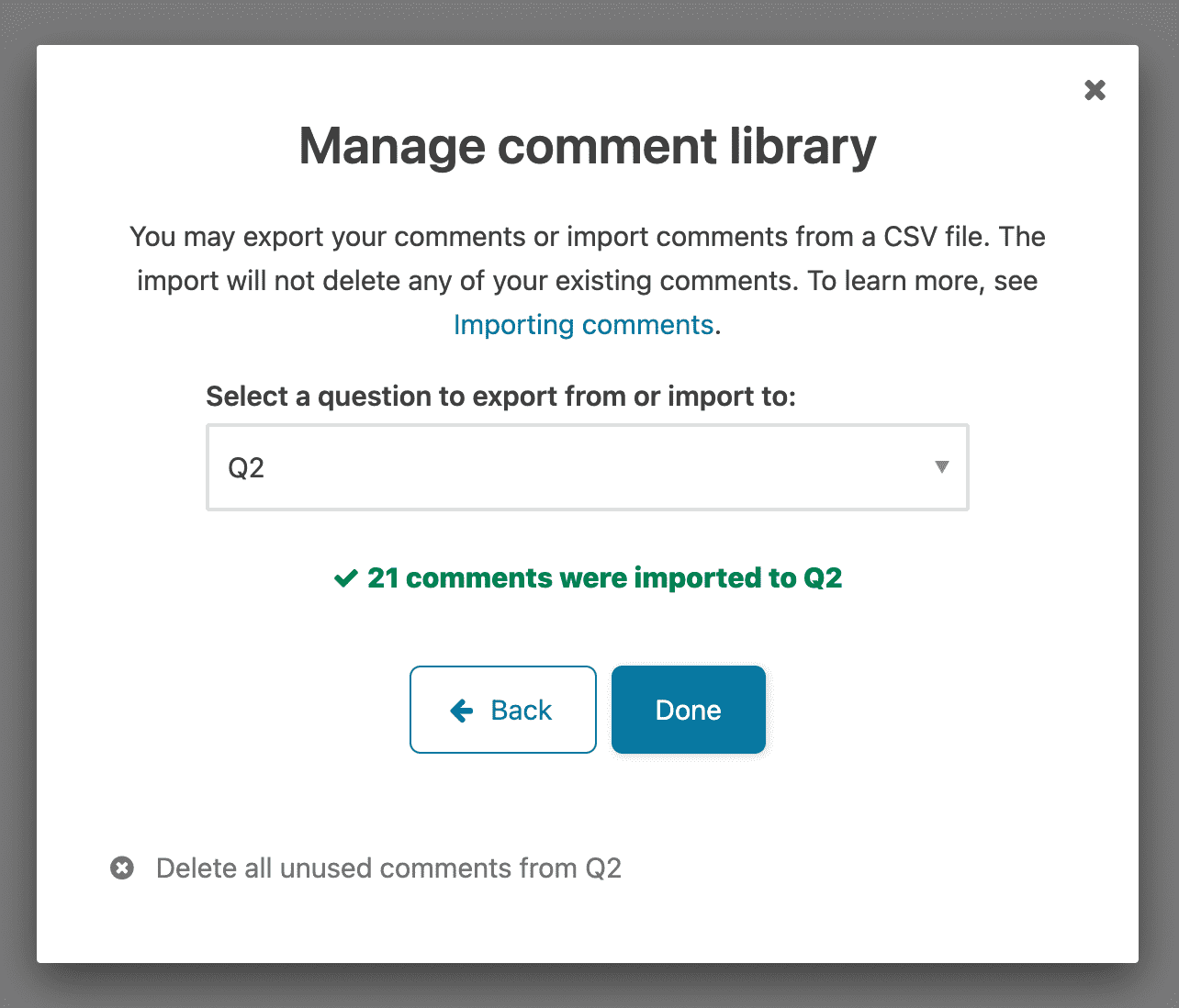Screen dimensions: 1179x1008
Task: Go back using the Back button
Action: coord(503,710)
